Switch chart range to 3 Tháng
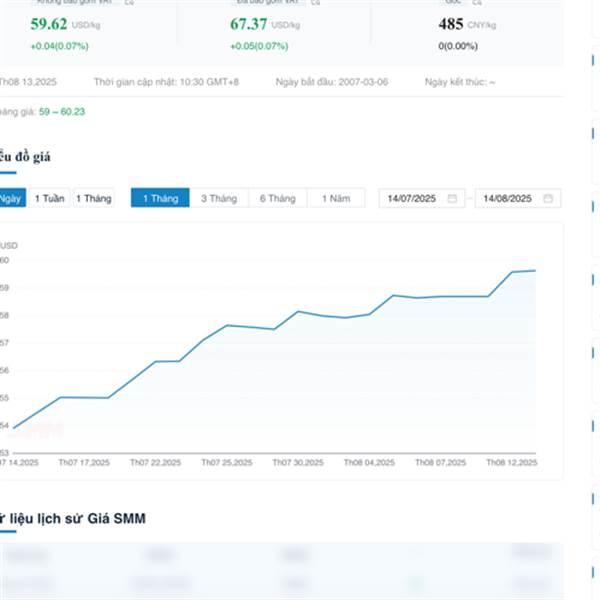Image resolution: width=600 pixels, height=600 pixels. pyautogui.click(x=219, y=198)
